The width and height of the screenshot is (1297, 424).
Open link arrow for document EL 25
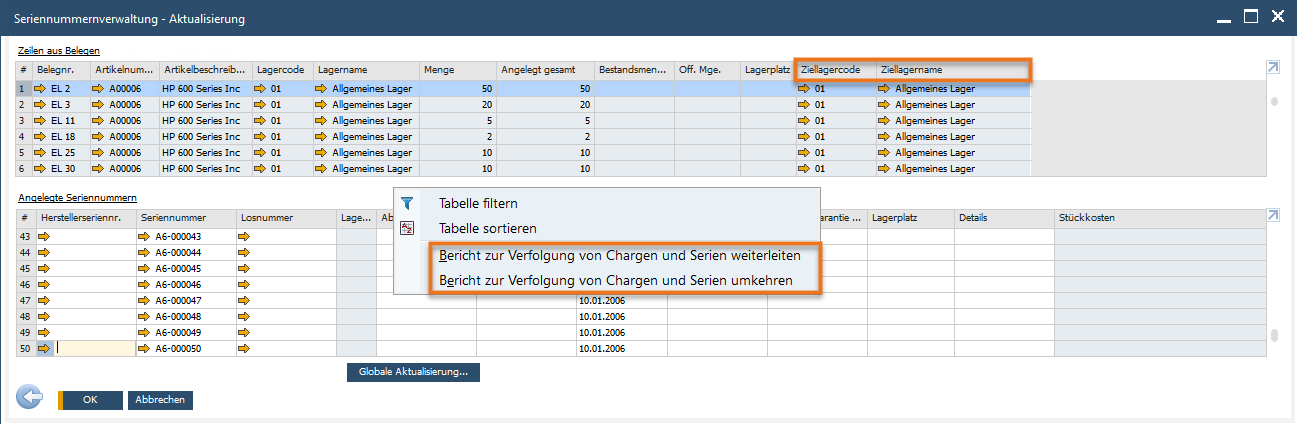click(41, 153)
